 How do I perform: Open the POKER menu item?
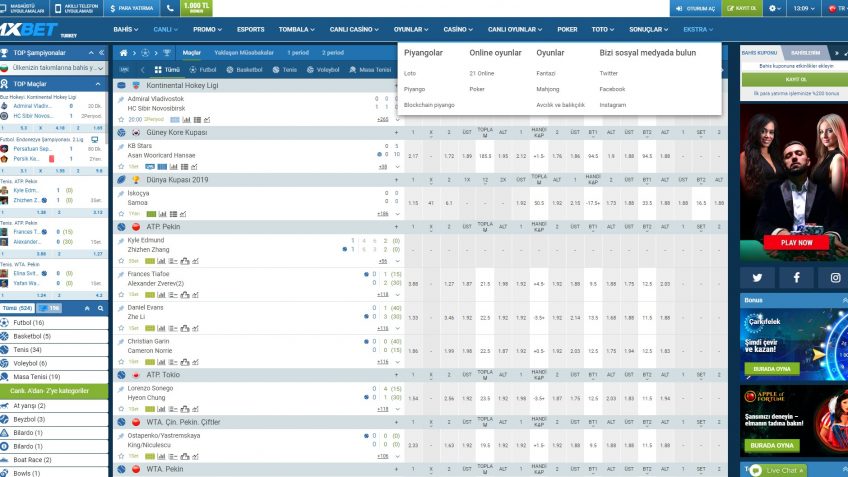pos(567,30)
